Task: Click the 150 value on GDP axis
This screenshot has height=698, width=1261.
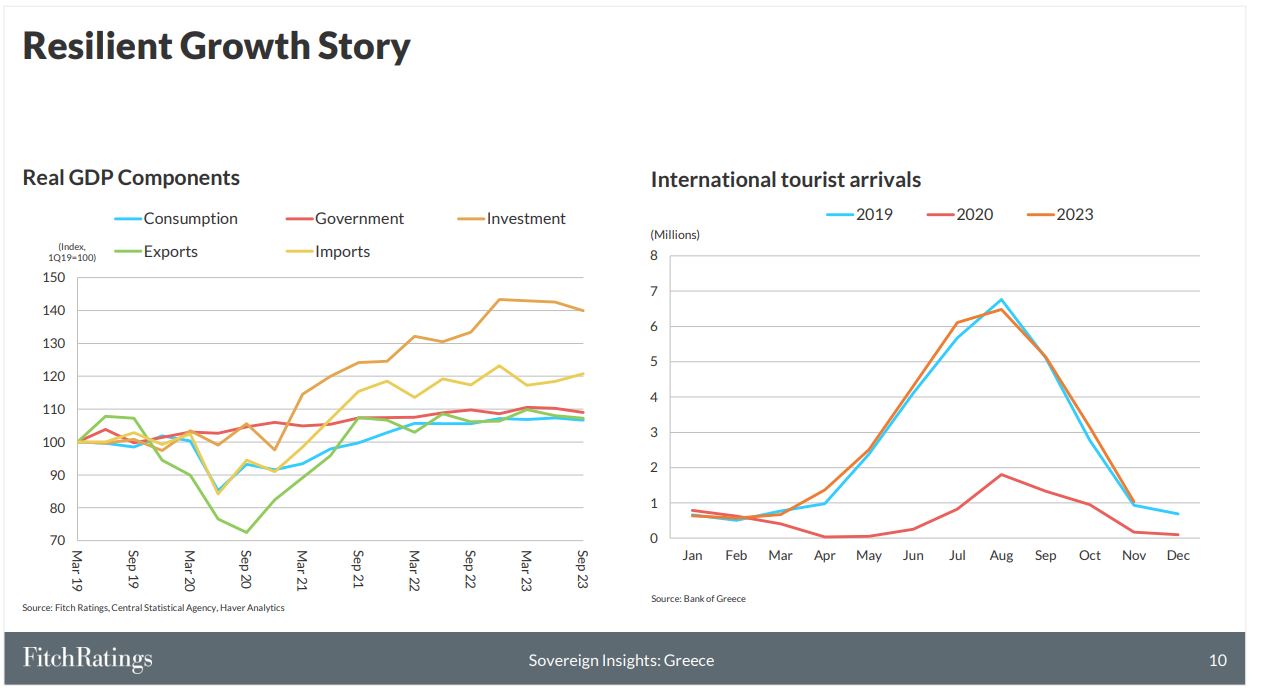Action: point(54,278)
